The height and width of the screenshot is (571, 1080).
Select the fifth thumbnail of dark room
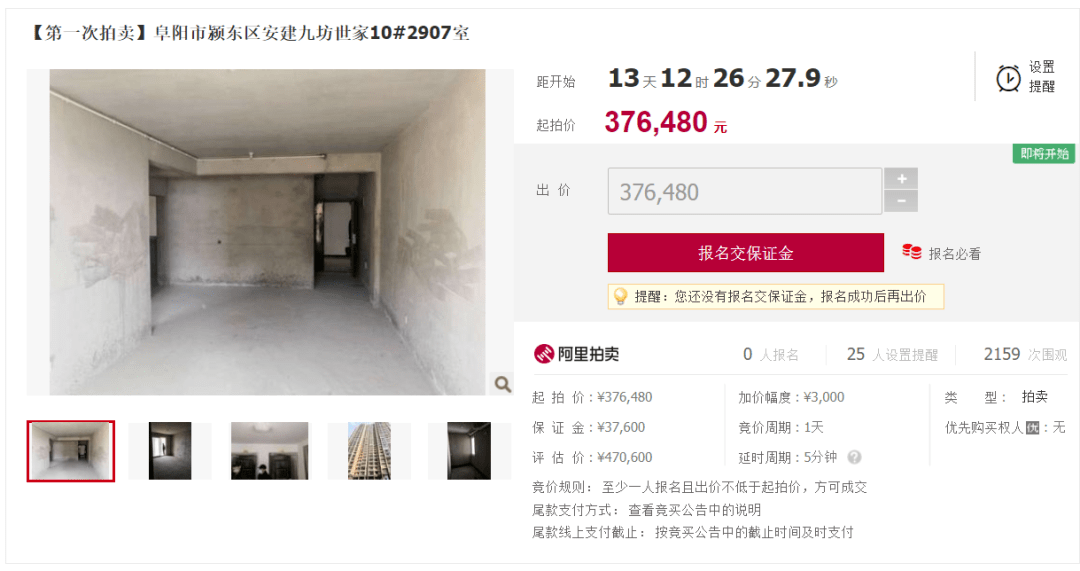469,451
